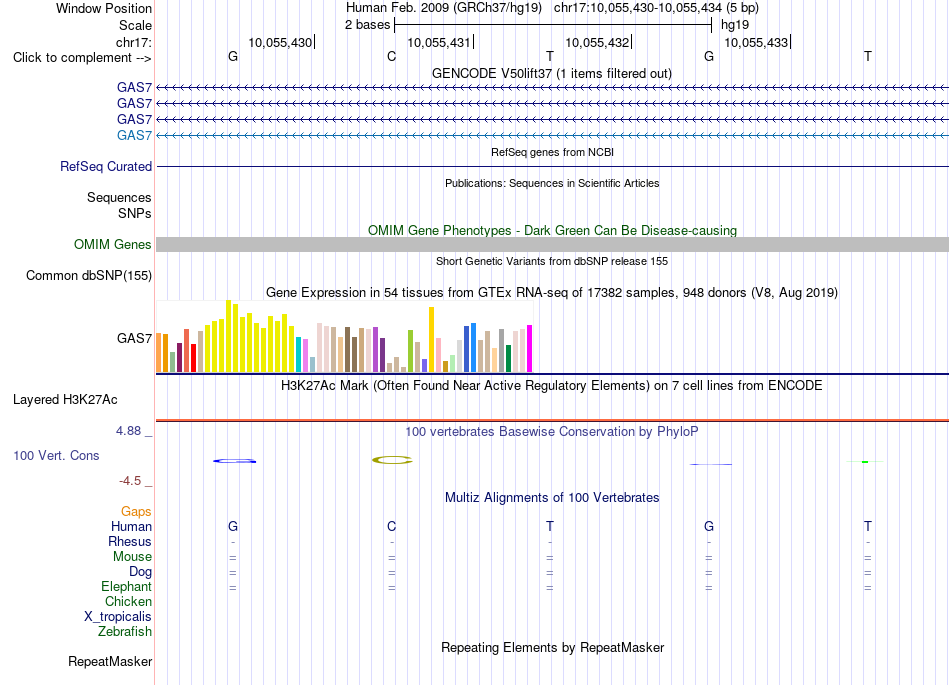This screenshot has height=685, width=950.
Task: Click the SNPs track label
Action: pos(135,213)
